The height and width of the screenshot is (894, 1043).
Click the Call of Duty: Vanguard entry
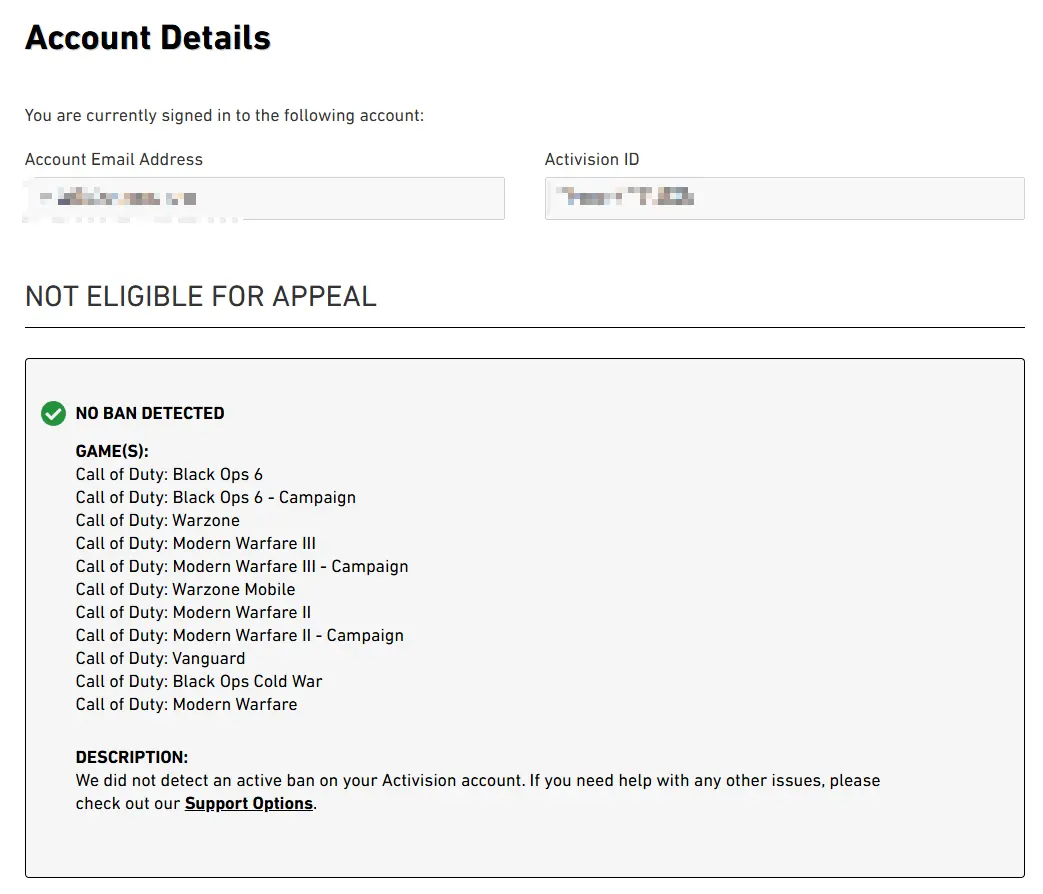point(160,658)
